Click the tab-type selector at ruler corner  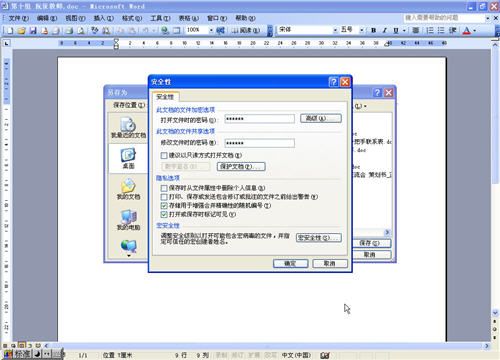click(7, 43)
